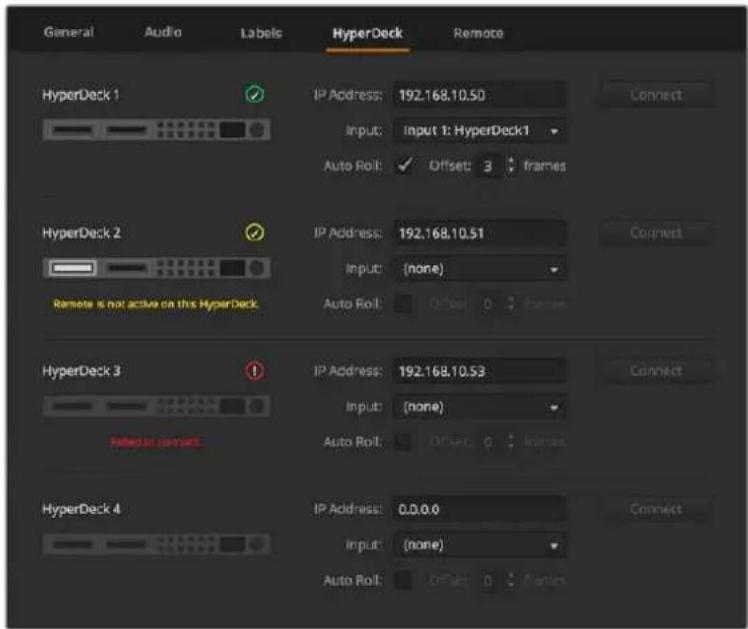Click the HyperDeck 2 label

click(81, 233)
